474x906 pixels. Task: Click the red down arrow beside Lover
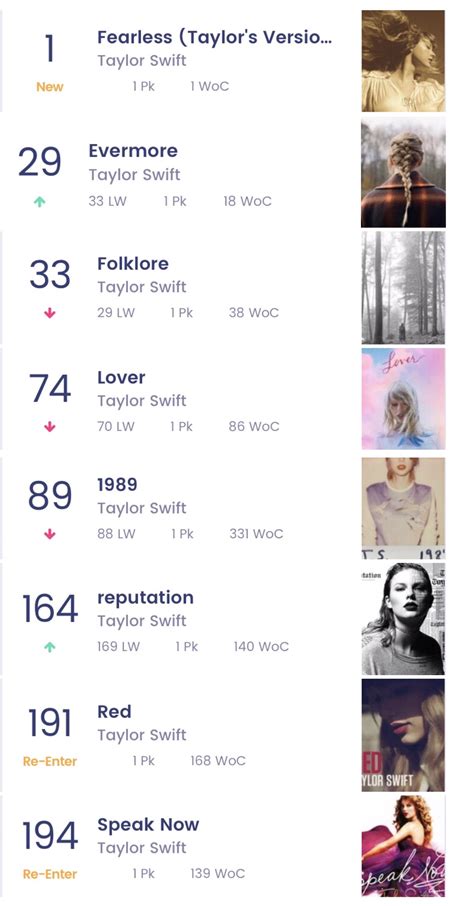[50, 427]
